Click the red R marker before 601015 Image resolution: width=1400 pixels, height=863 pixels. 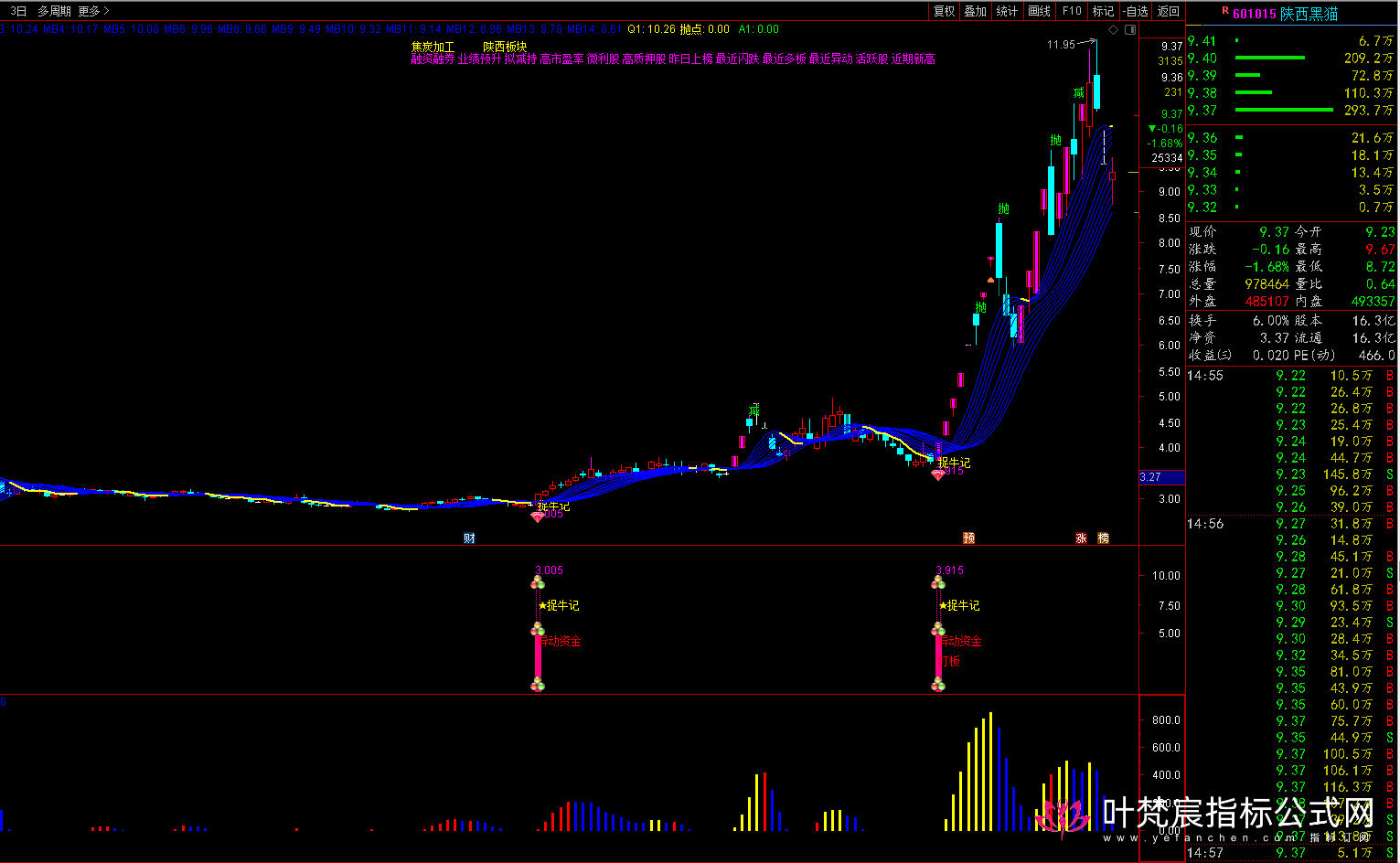coord(1225,11)
